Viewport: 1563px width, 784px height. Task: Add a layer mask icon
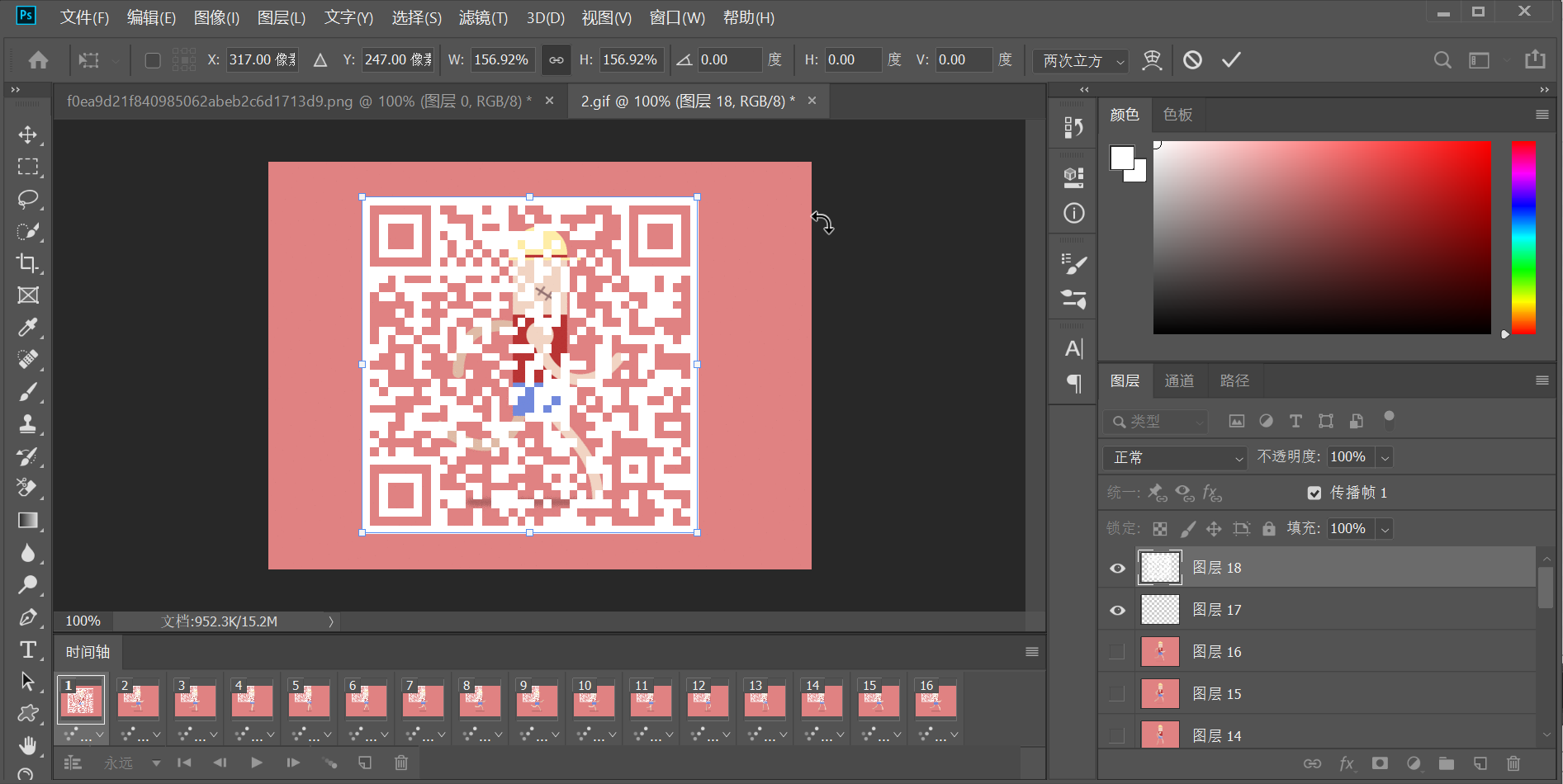pyautogui.click(x=1380, y=763)
